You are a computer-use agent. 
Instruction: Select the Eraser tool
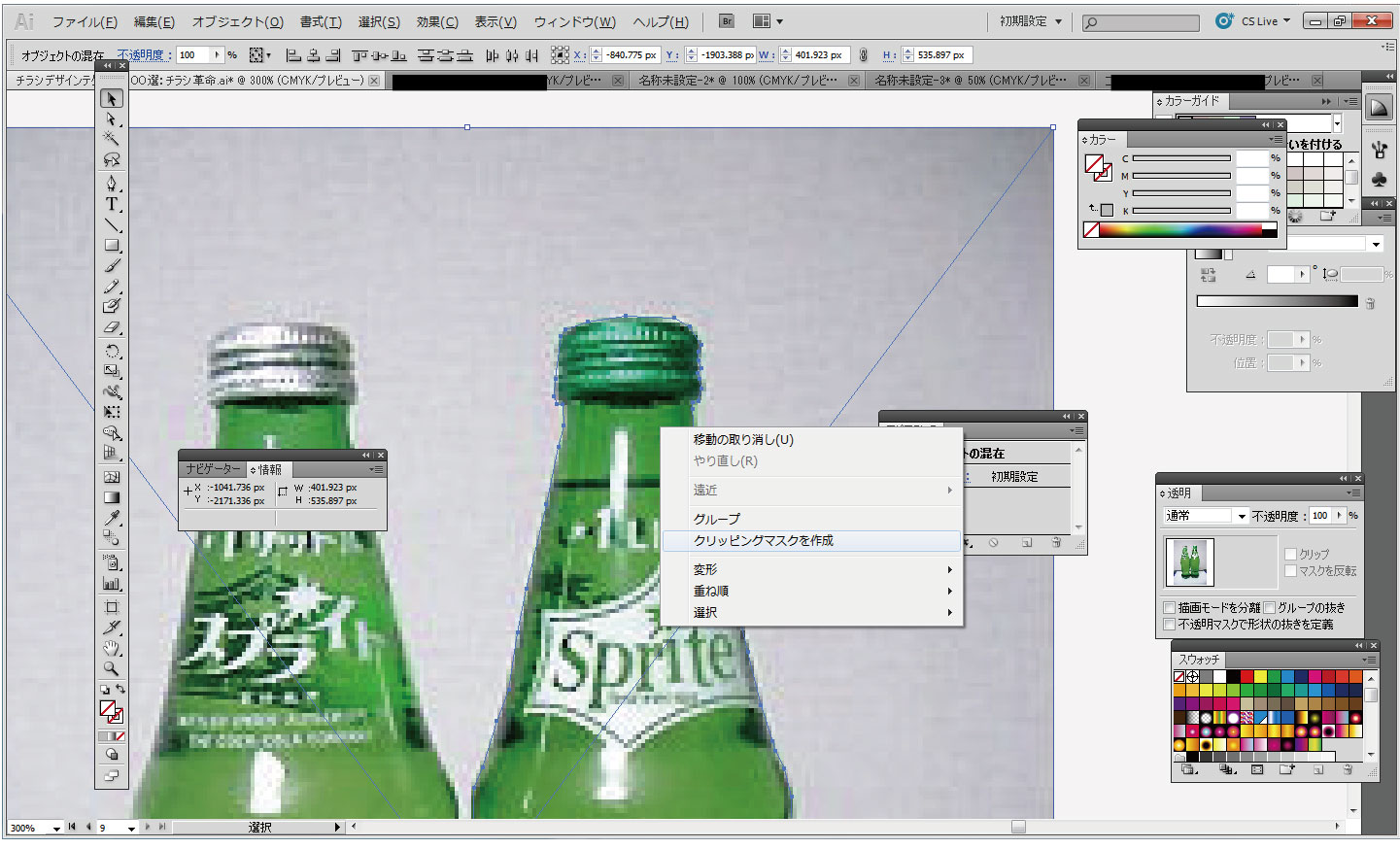point(112,328)
